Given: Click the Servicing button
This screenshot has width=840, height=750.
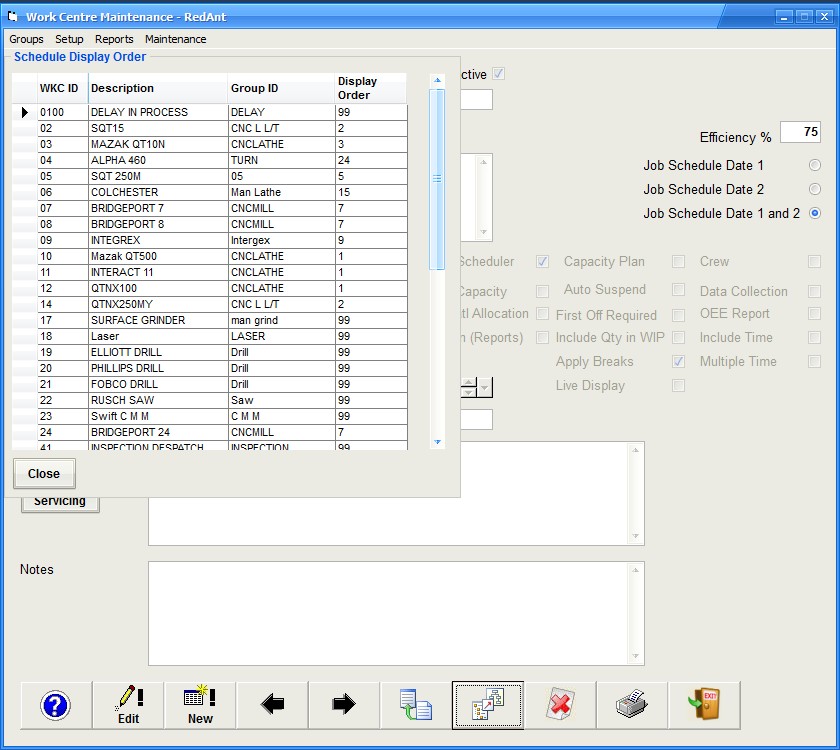Looking at the screenshot, I should (x=60, y=502).
